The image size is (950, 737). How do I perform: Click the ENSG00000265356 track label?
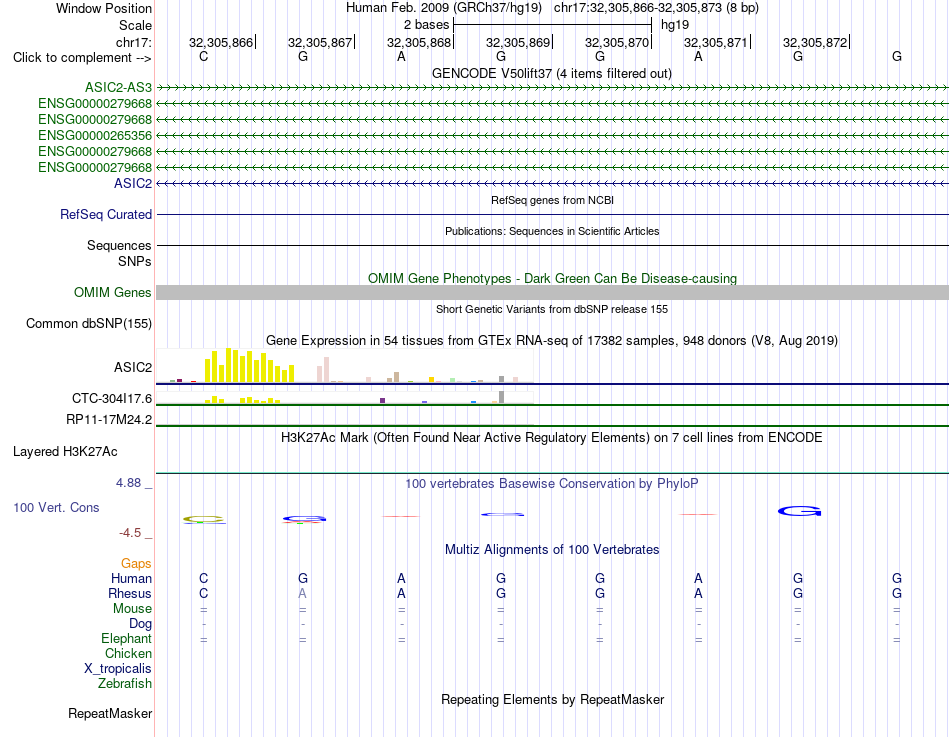point(95,136)
